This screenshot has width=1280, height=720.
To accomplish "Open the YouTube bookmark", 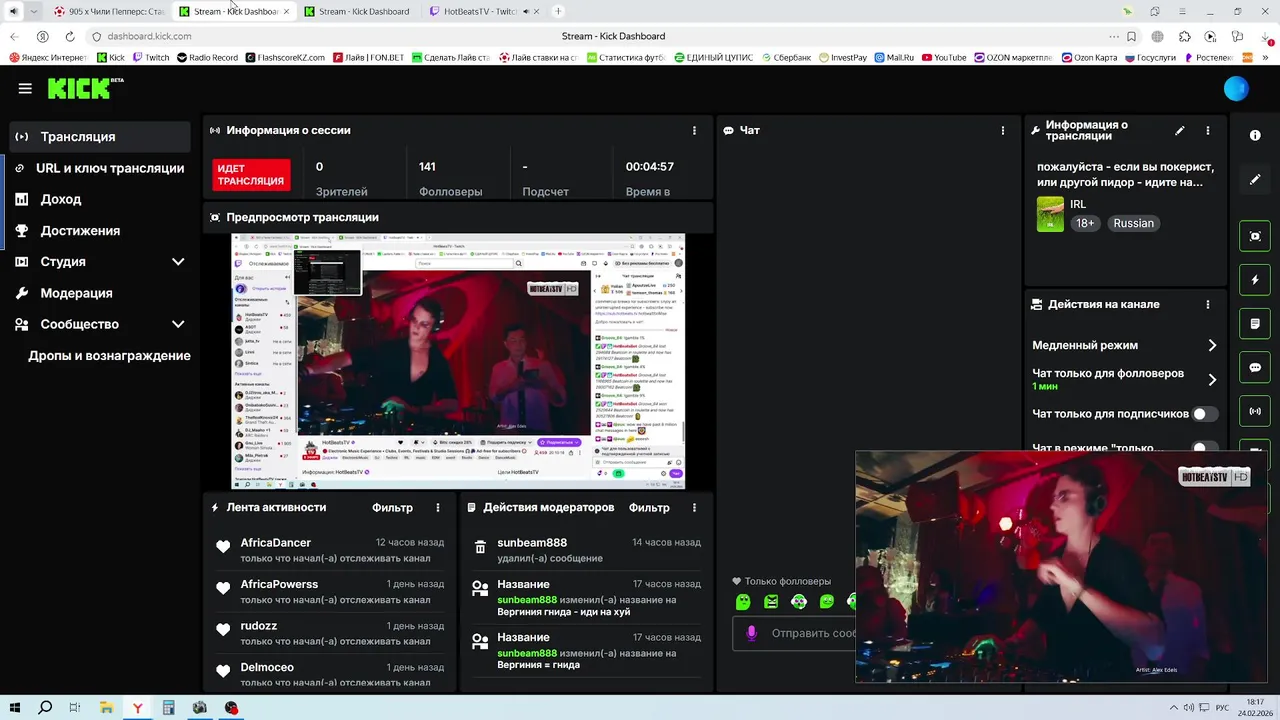I will [944, 58].
